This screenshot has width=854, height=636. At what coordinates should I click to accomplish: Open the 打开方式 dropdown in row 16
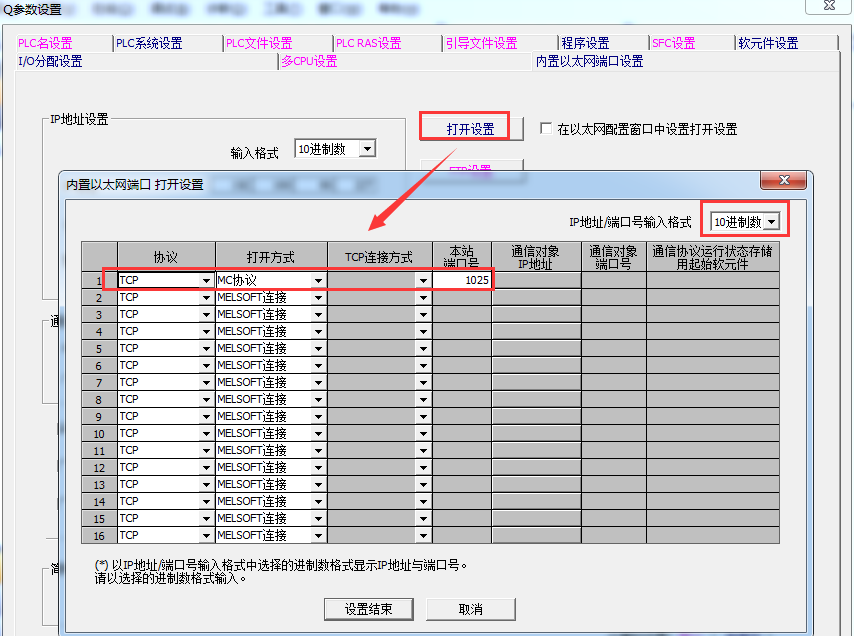point(319,536)
